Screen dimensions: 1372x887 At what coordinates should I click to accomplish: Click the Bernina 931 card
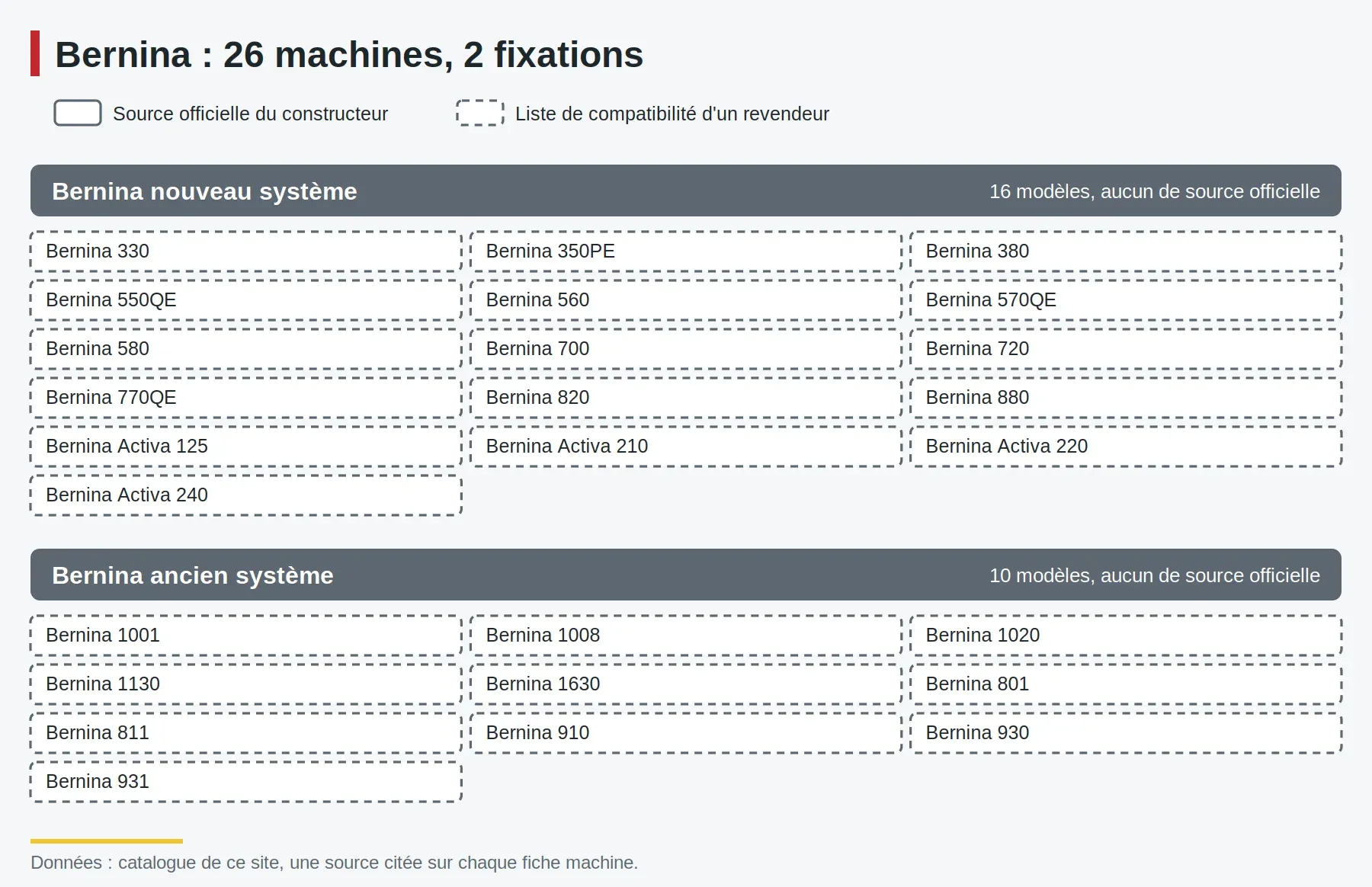tap(246, 782)
